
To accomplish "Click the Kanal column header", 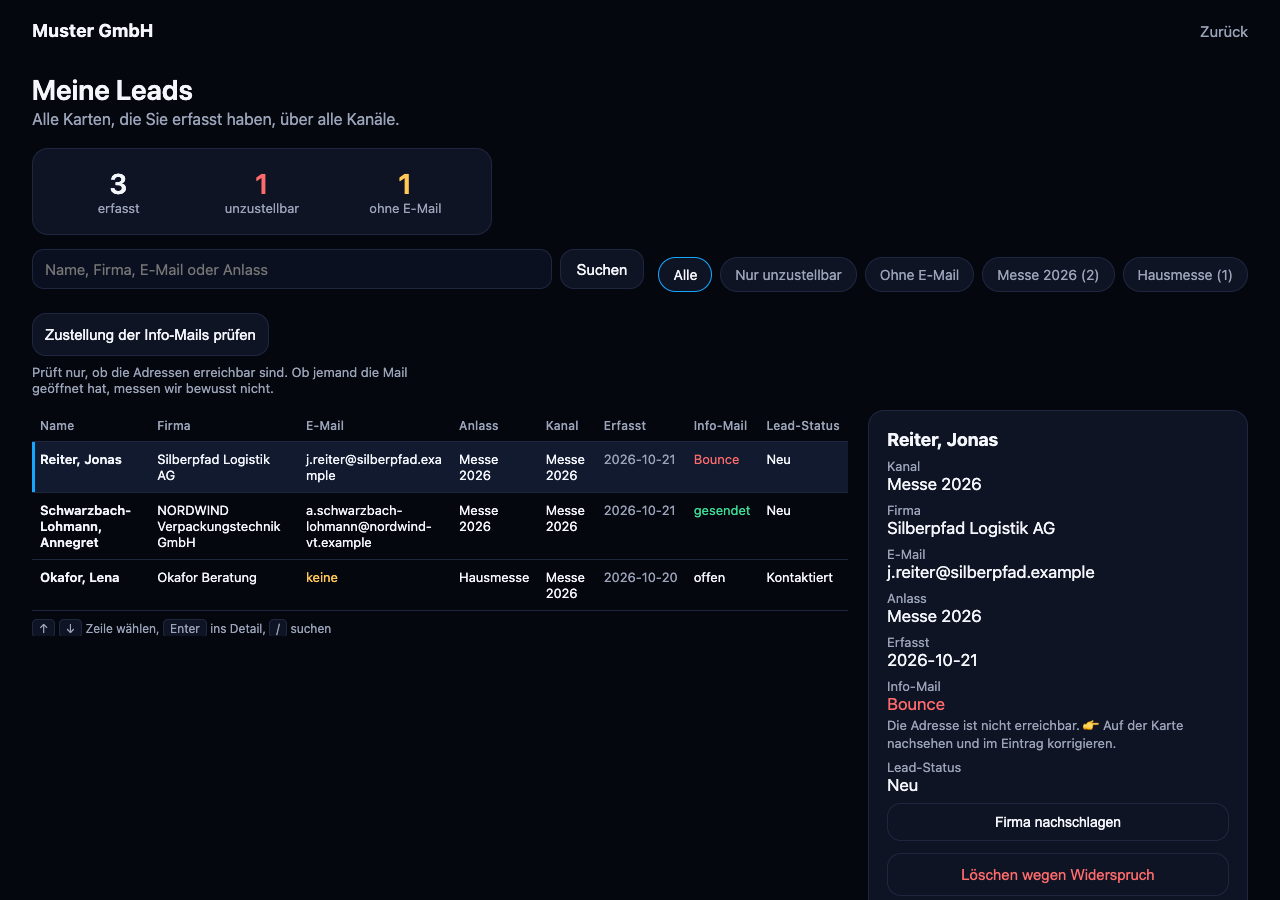I will click(x=562, y=426).
